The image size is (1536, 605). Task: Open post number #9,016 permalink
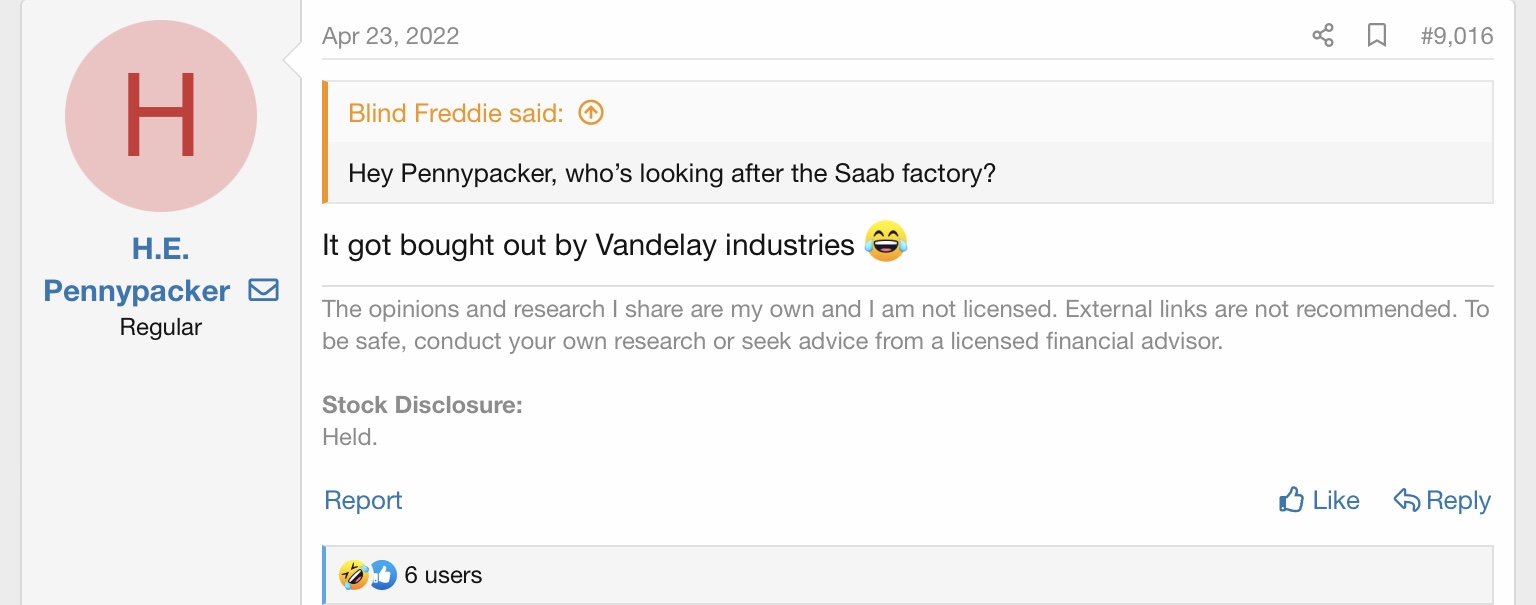(1456, 36)
